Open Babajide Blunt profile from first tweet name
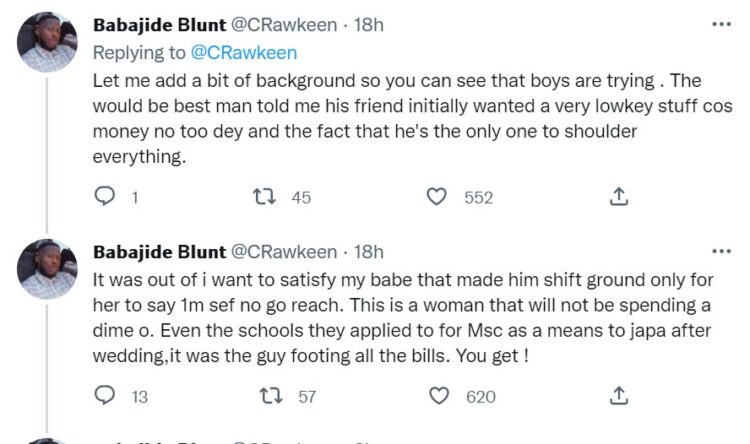Image resolution: width=750 pixels, height=444 pixels. [x=159, y=23]
